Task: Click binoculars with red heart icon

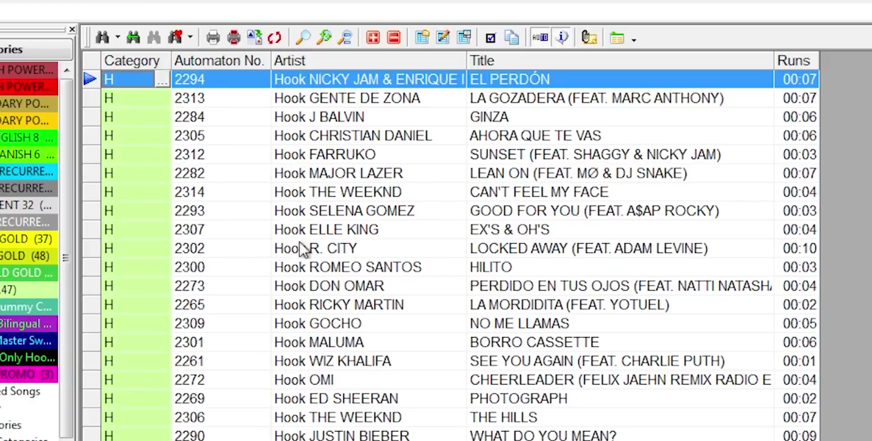Action: point(175,37)
